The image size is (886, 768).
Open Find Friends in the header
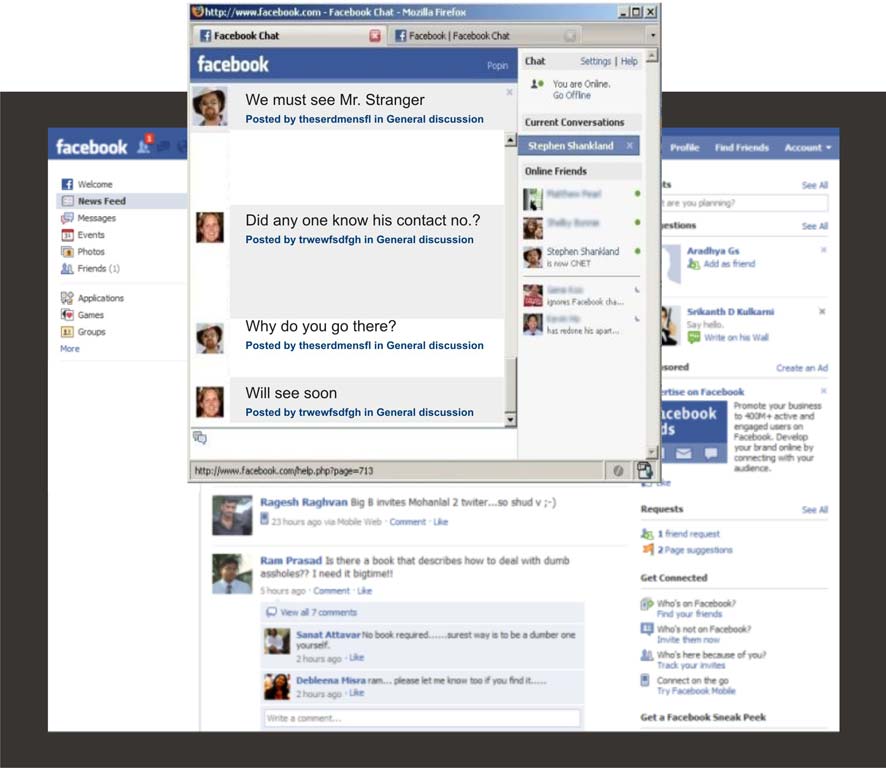tap(741, 147)
